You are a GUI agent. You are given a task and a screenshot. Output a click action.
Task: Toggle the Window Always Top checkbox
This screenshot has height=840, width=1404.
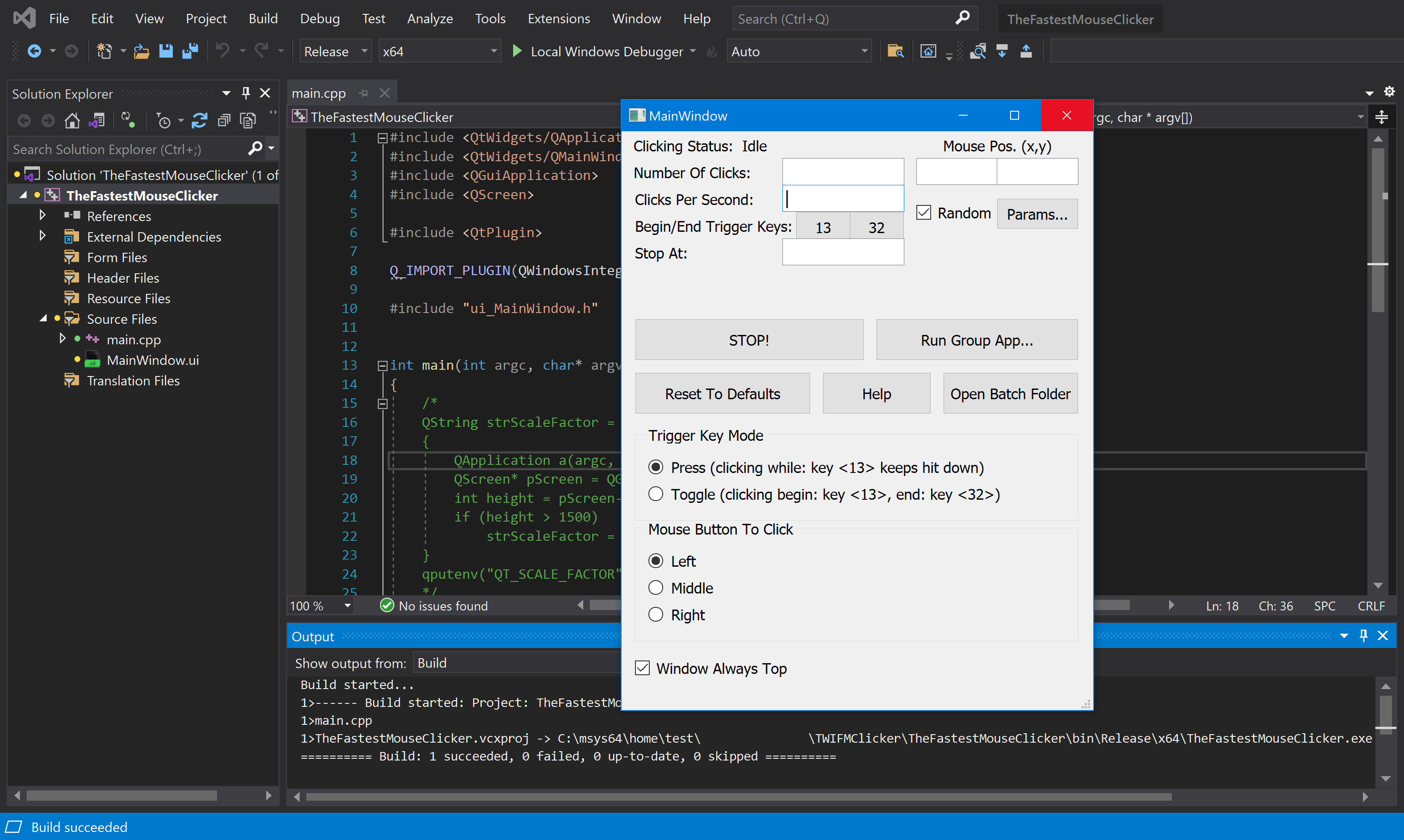click(643, 668)
